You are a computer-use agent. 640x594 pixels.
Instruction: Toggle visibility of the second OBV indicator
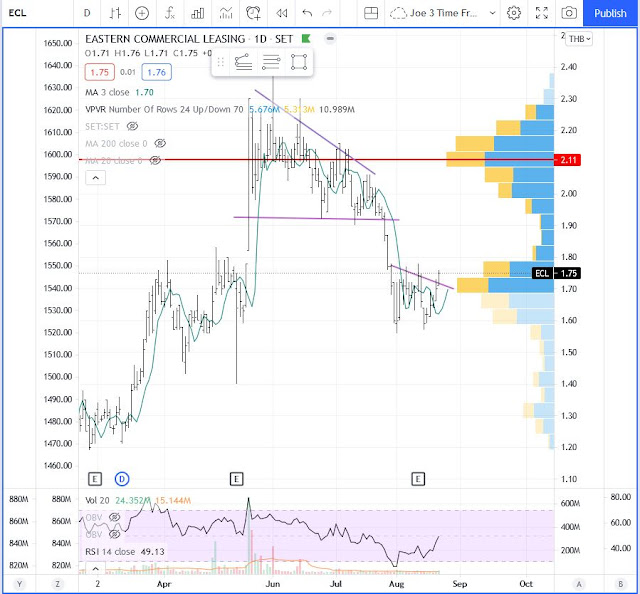click(x=114, y=534)
